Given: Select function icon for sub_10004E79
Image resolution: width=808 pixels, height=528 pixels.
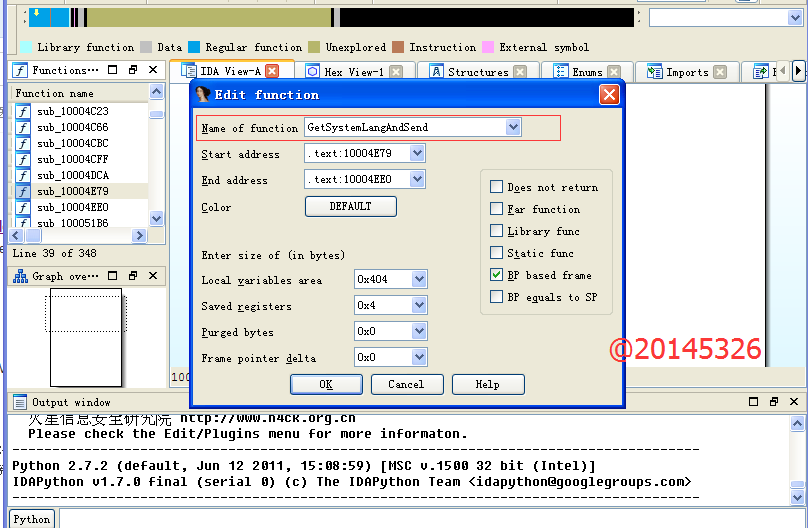Looking at the screenshot, I should click(x=23, y=191).
